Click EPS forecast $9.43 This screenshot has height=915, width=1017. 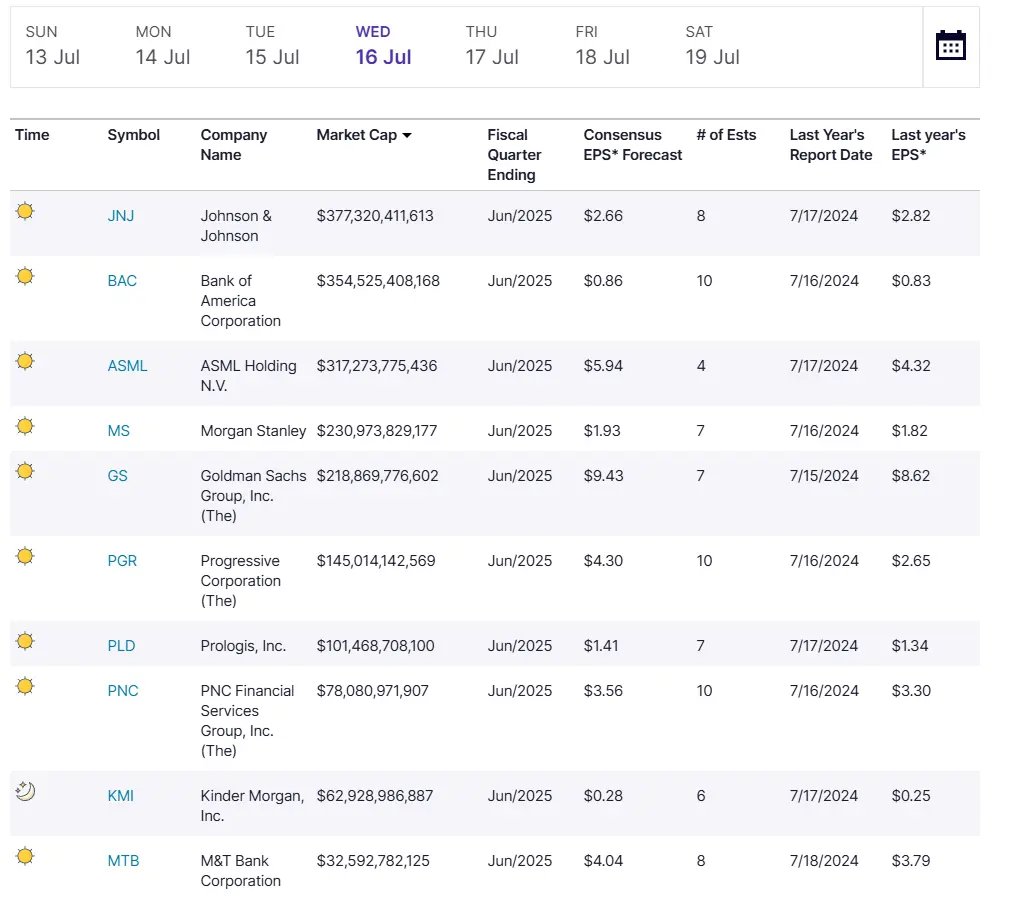[603, 475]
